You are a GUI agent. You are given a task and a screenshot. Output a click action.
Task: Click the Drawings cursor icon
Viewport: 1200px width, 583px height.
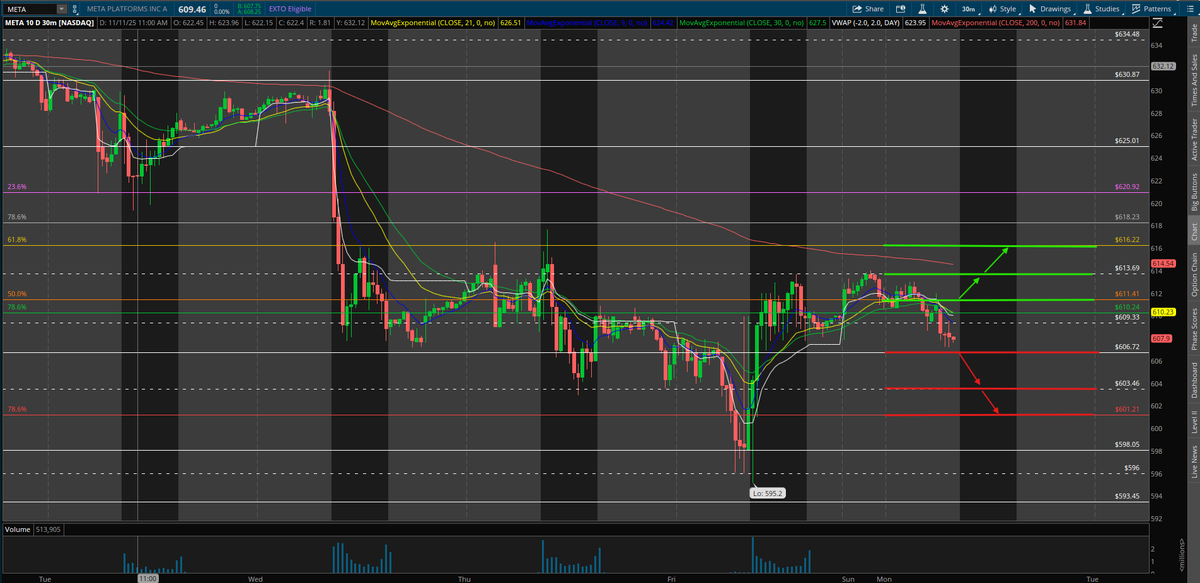pyautogui.click(x=1033, y=8)
